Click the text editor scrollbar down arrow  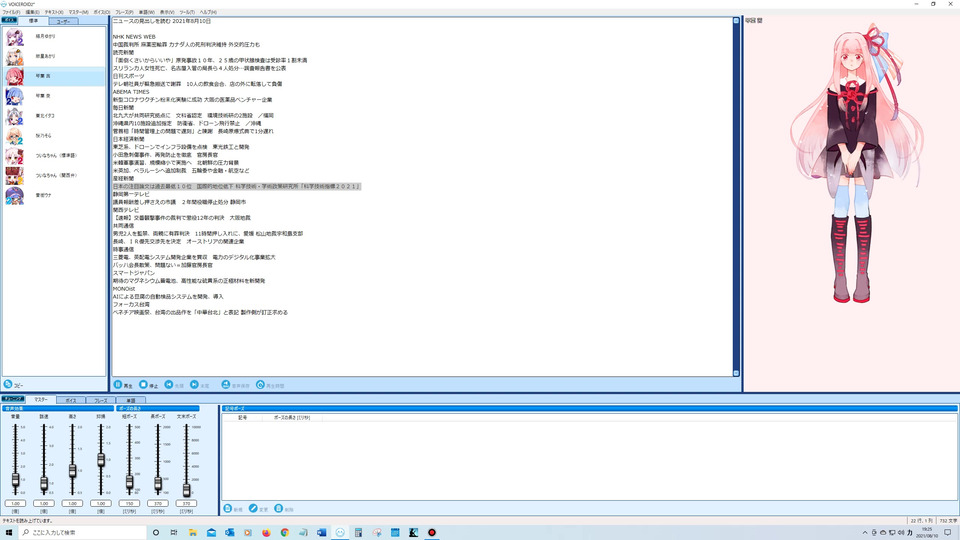(736, 373)
